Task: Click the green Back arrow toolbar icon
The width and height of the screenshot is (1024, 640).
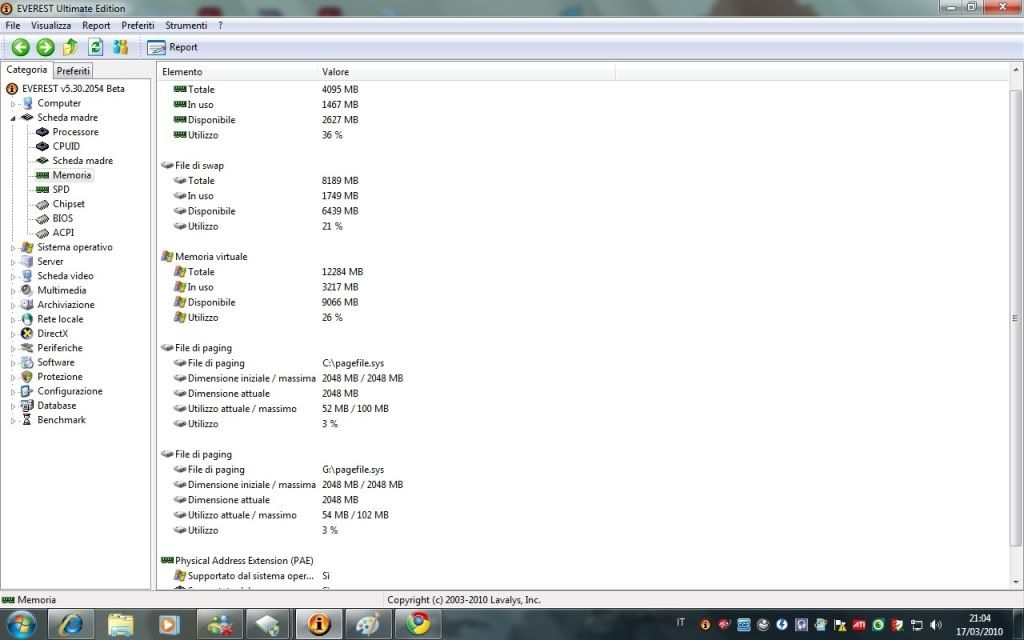Action: 20,47
